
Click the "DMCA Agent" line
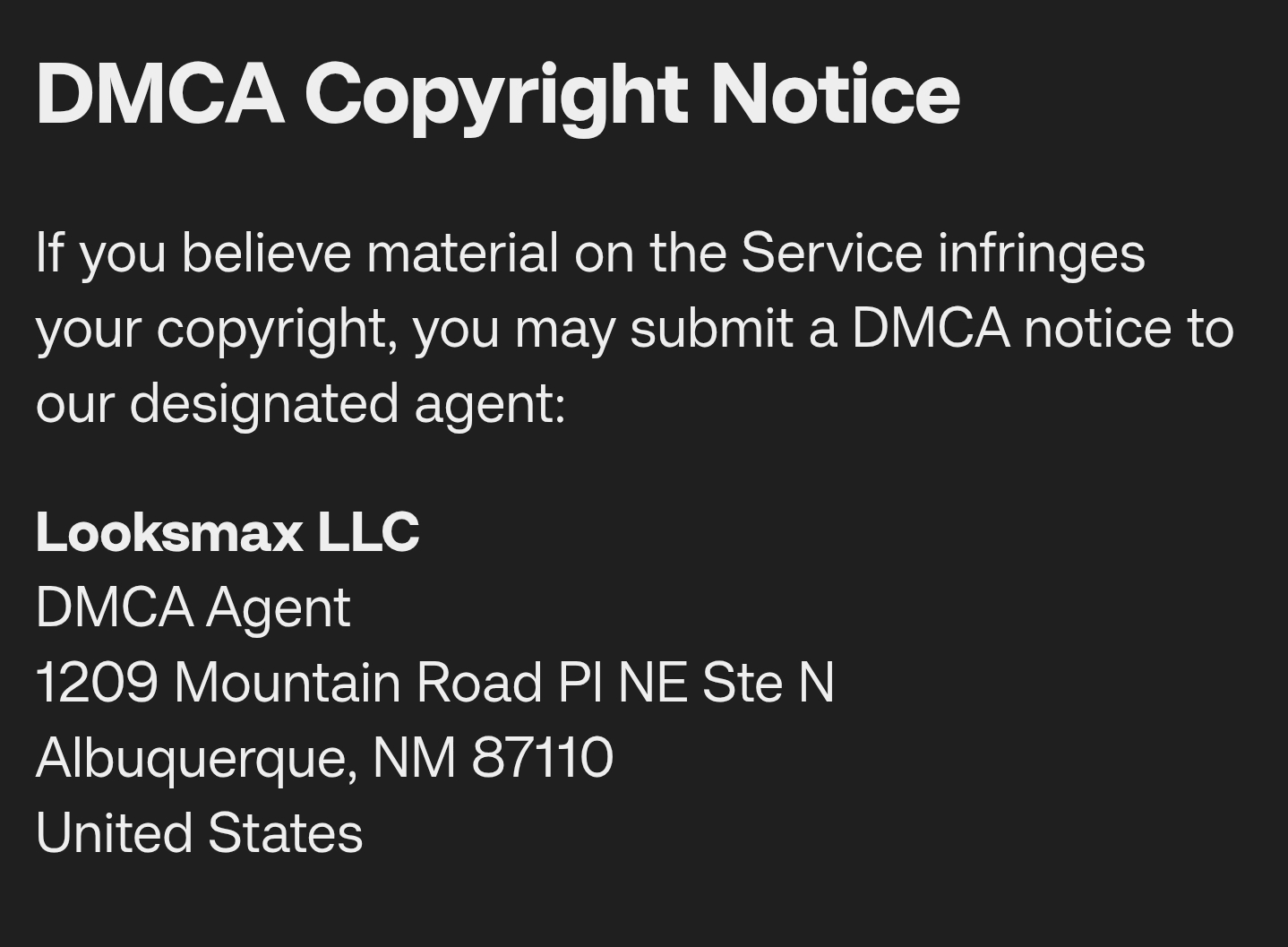click(193, 607)
